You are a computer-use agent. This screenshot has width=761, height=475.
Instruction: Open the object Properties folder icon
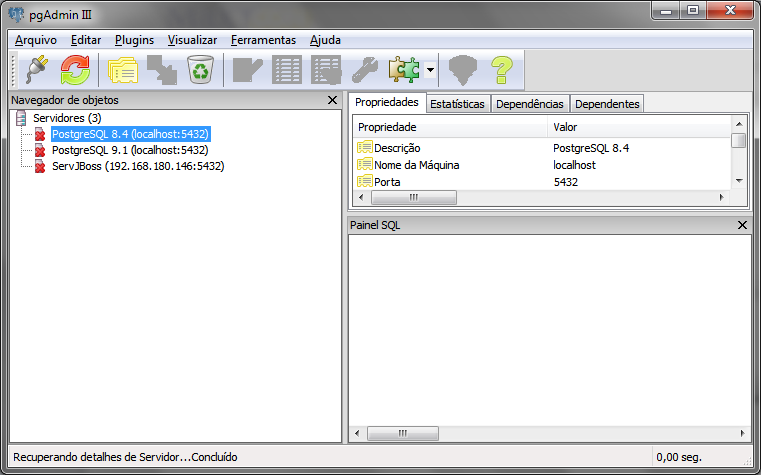[x=123, y=70]
